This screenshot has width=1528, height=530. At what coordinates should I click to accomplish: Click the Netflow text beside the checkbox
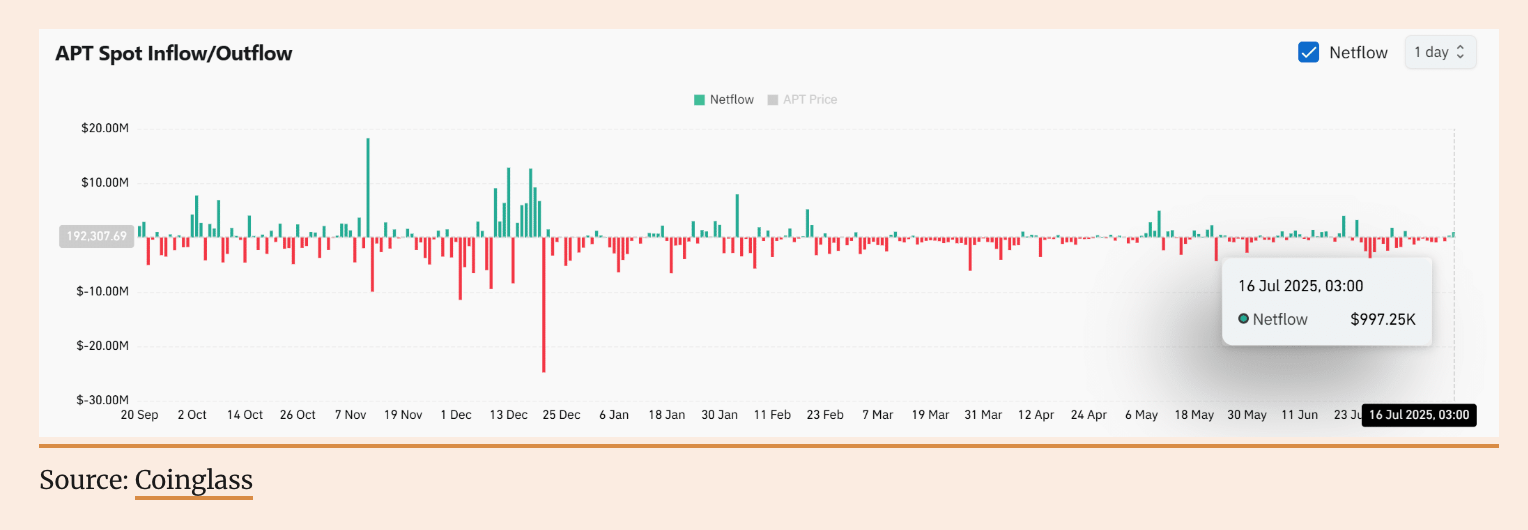1358,53
